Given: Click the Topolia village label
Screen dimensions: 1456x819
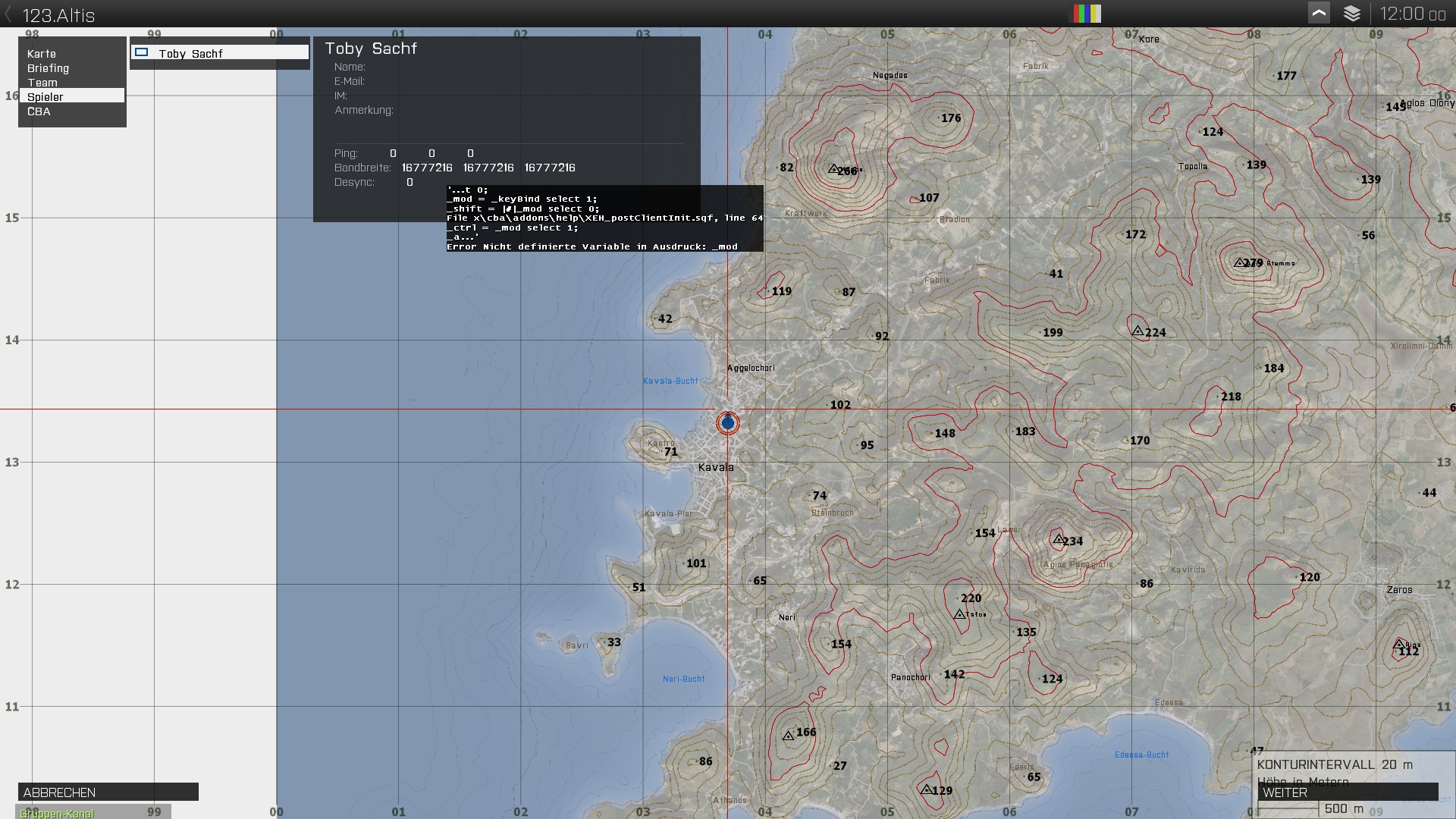Looking at the screenshot, I should click(1193, 166).
